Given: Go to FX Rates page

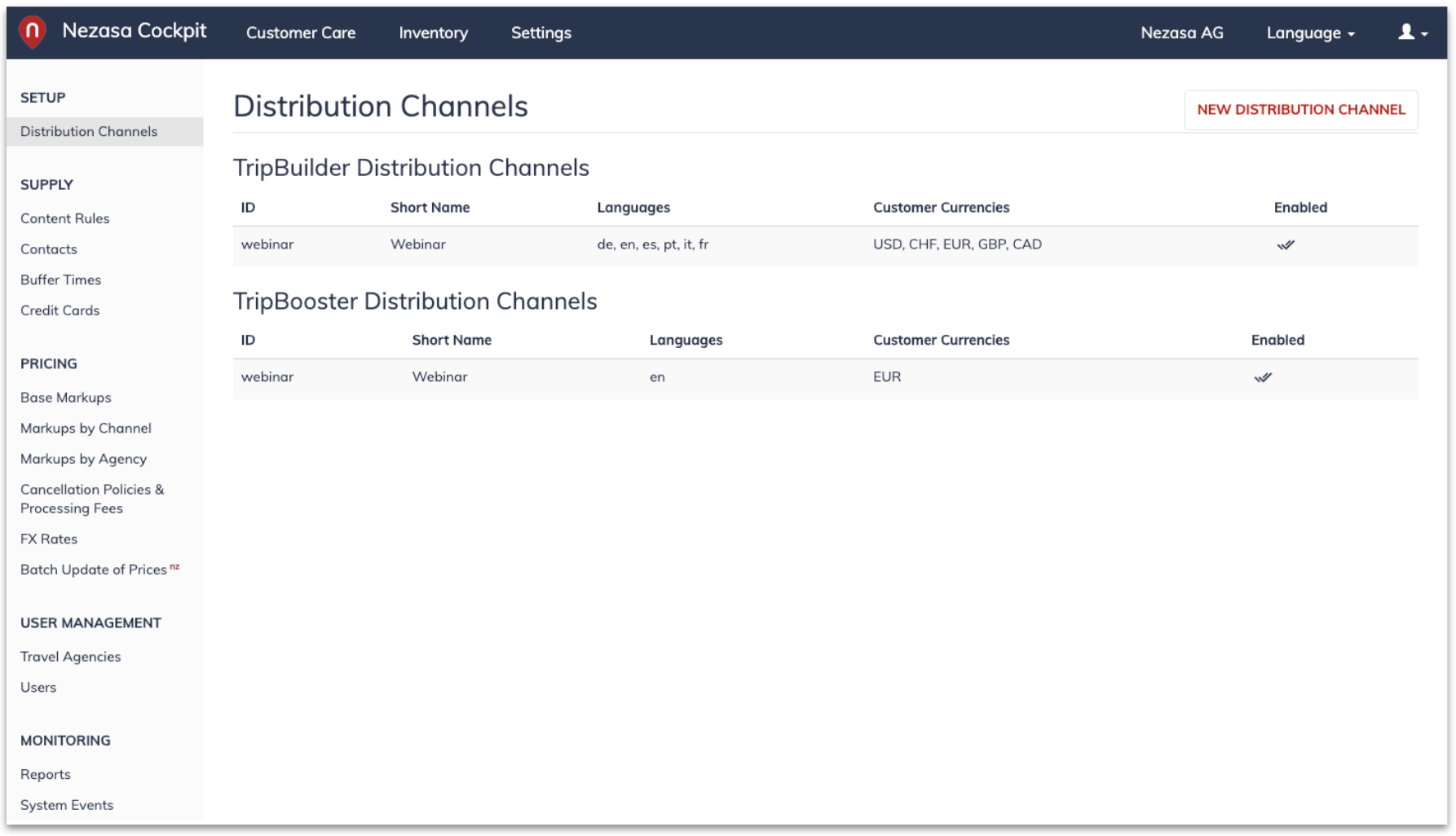Looking at the screenshot, I should pos(49,539).
